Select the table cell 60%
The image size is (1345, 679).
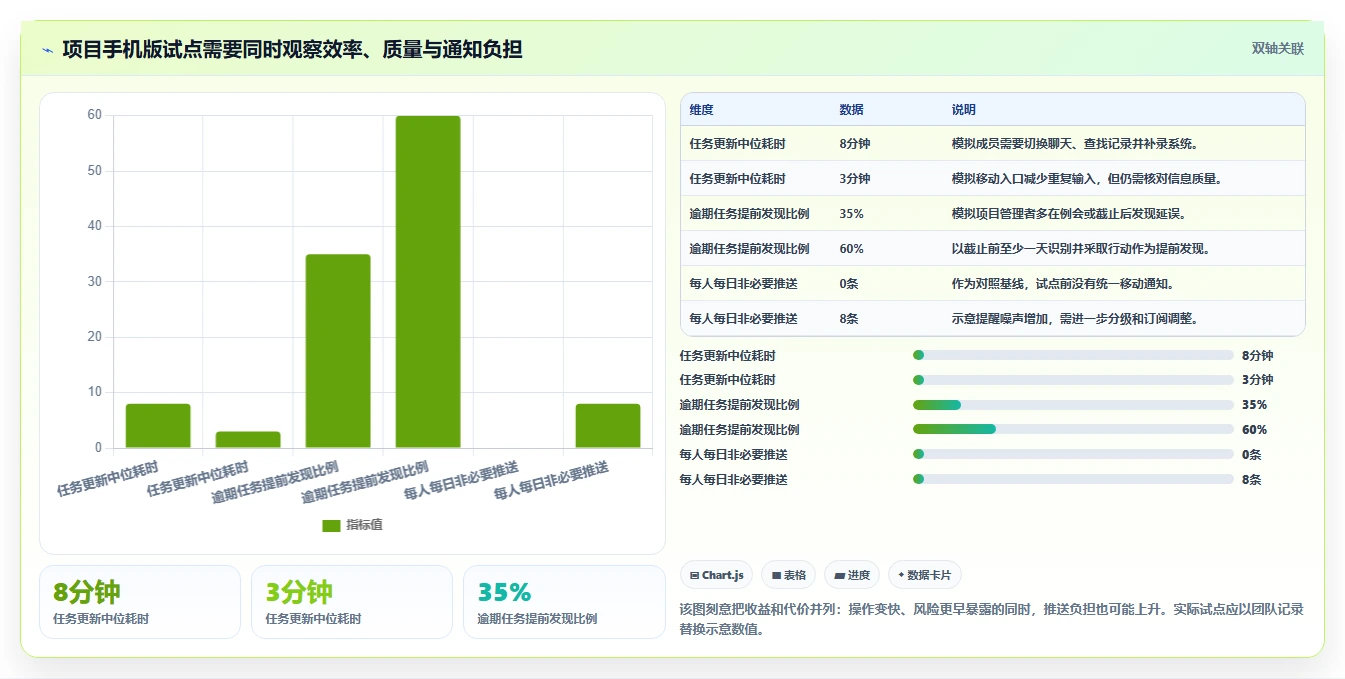click(852, 249)
